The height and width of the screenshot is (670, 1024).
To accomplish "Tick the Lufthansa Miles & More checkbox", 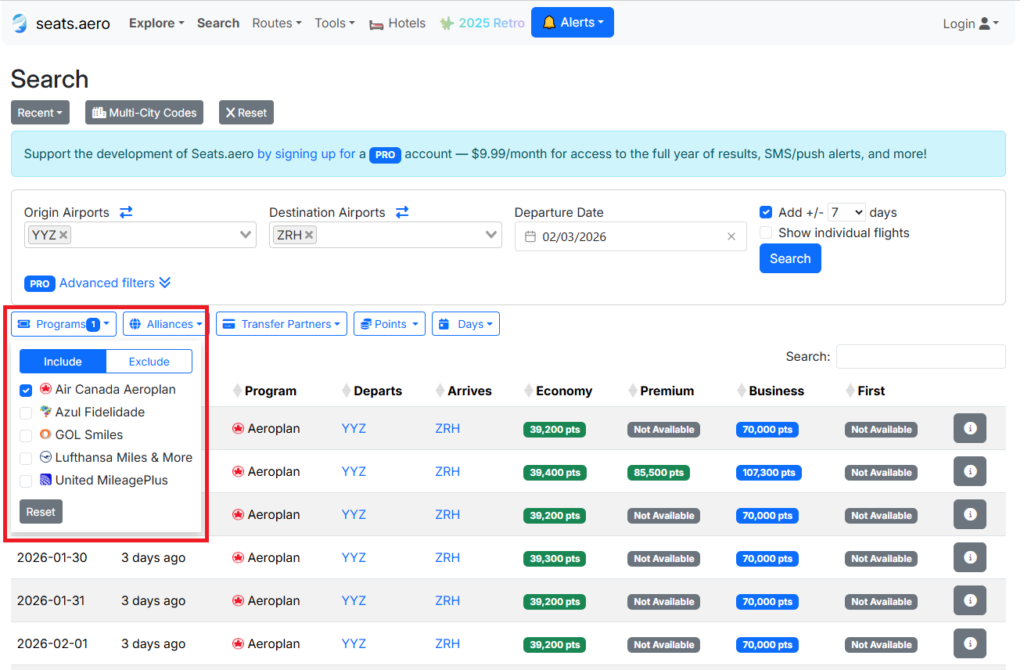I will pos(26,458).
